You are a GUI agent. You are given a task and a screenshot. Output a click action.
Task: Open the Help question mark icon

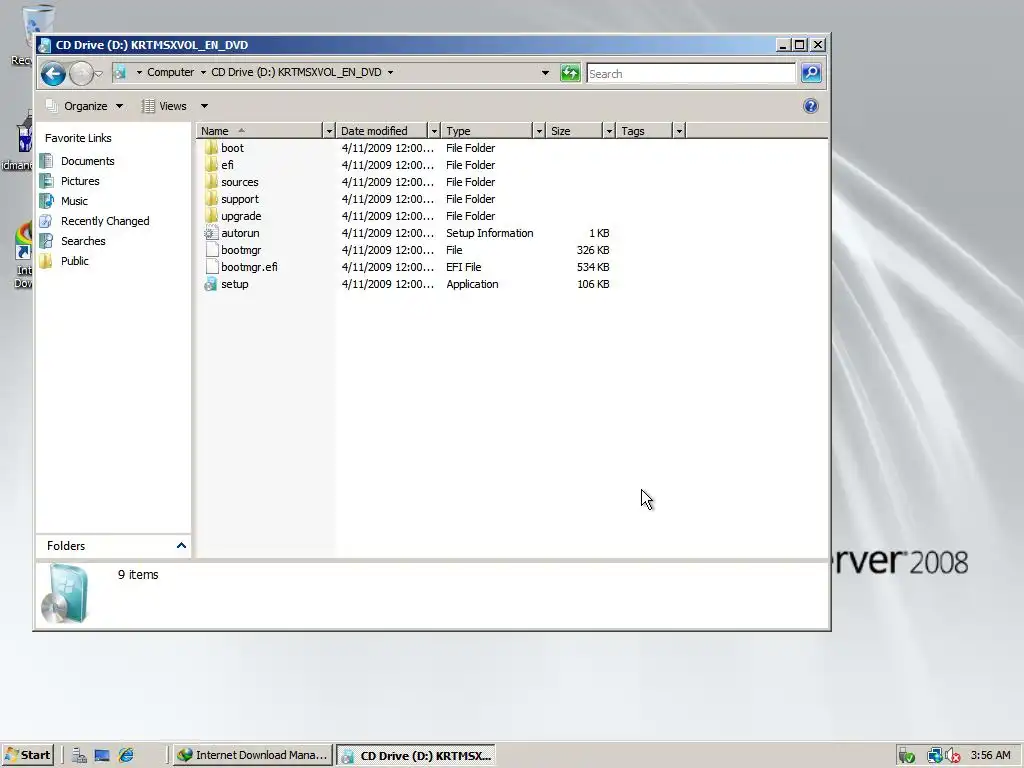click(810, 106)
